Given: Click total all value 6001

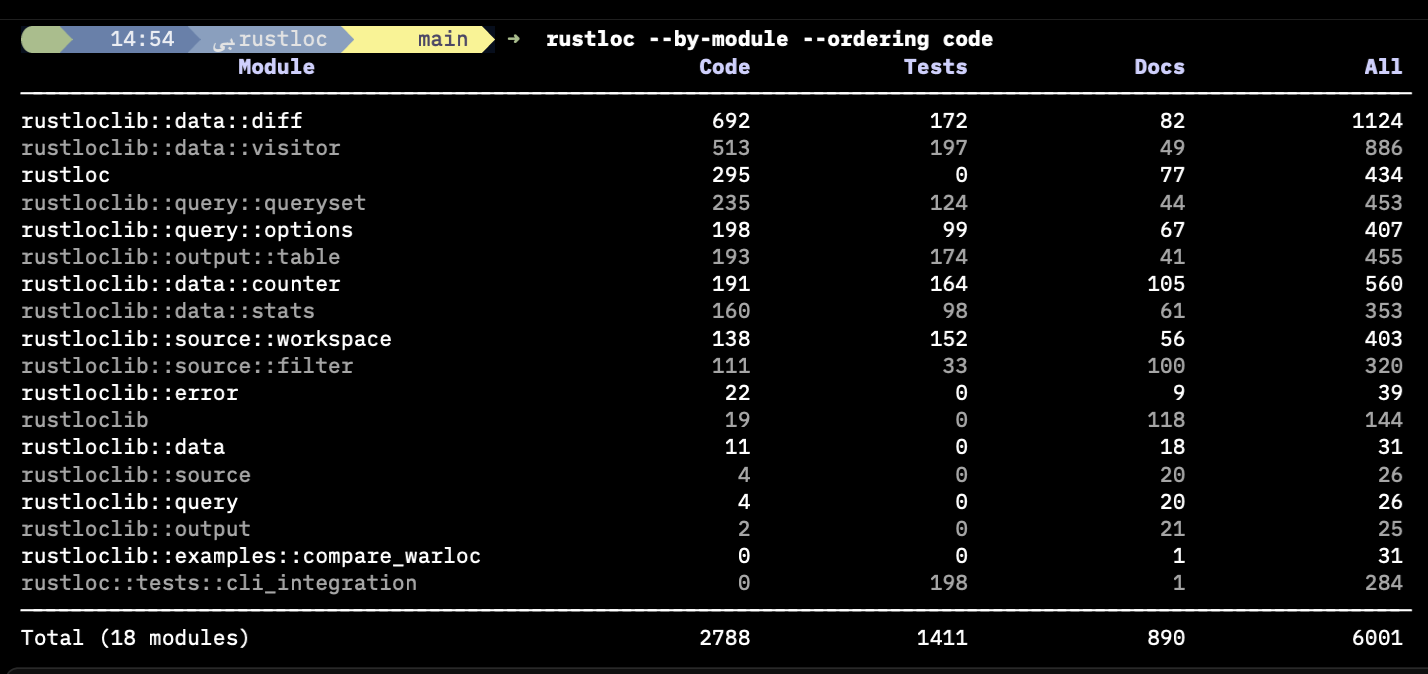Looking at the screenshot, I should click(1377, 637).
